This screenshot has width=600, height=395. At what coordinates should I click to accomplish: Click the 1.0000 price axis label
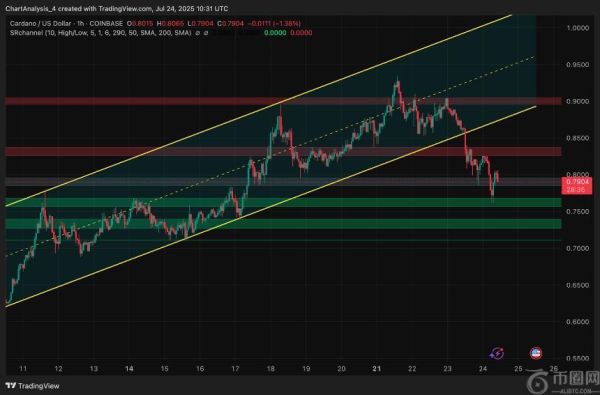[x=577, y=28]
